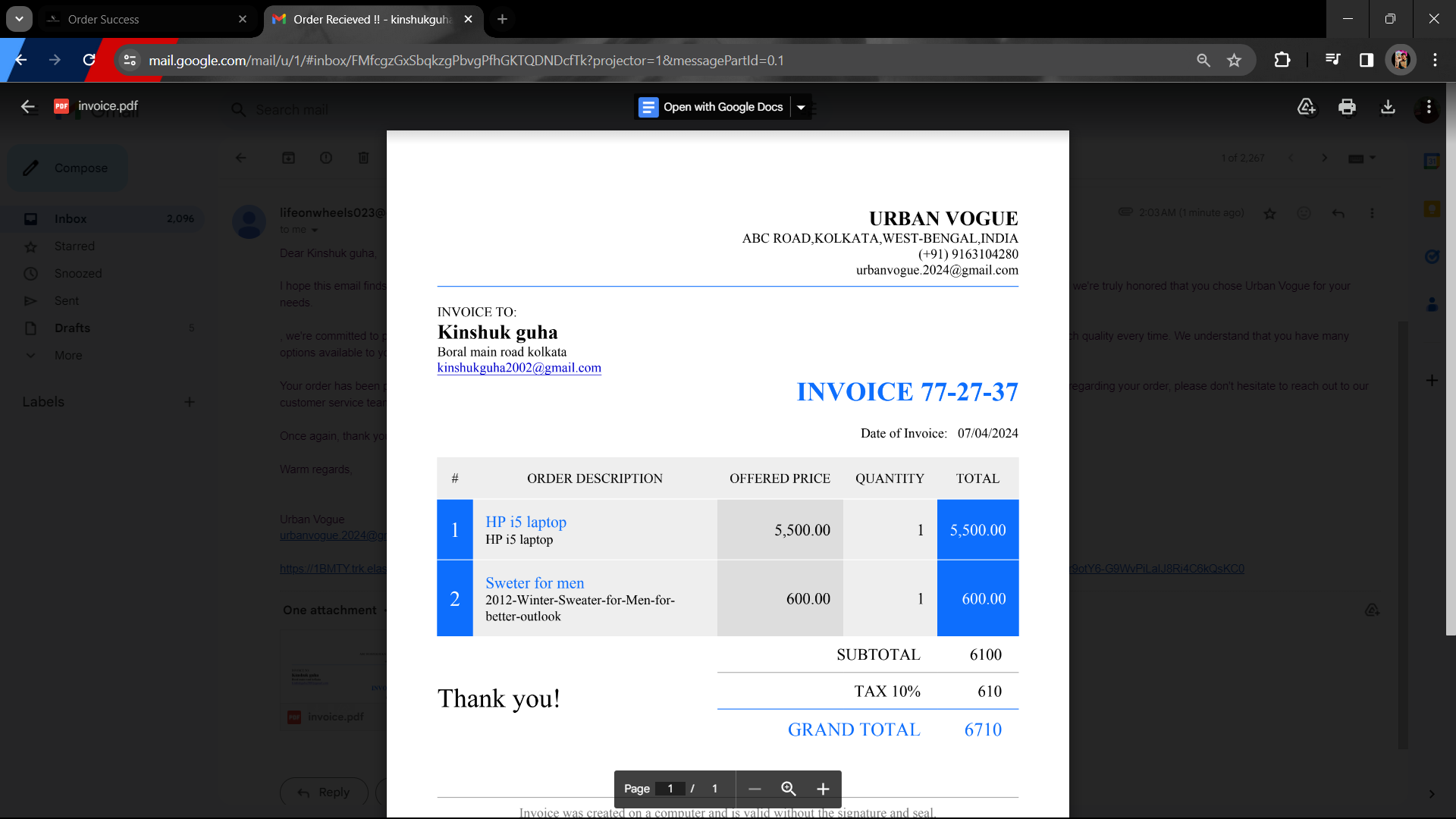The height and width of the screenshot is (819, 1456).
Task: Click Open with Google Docs button
Action: [713, 107]
